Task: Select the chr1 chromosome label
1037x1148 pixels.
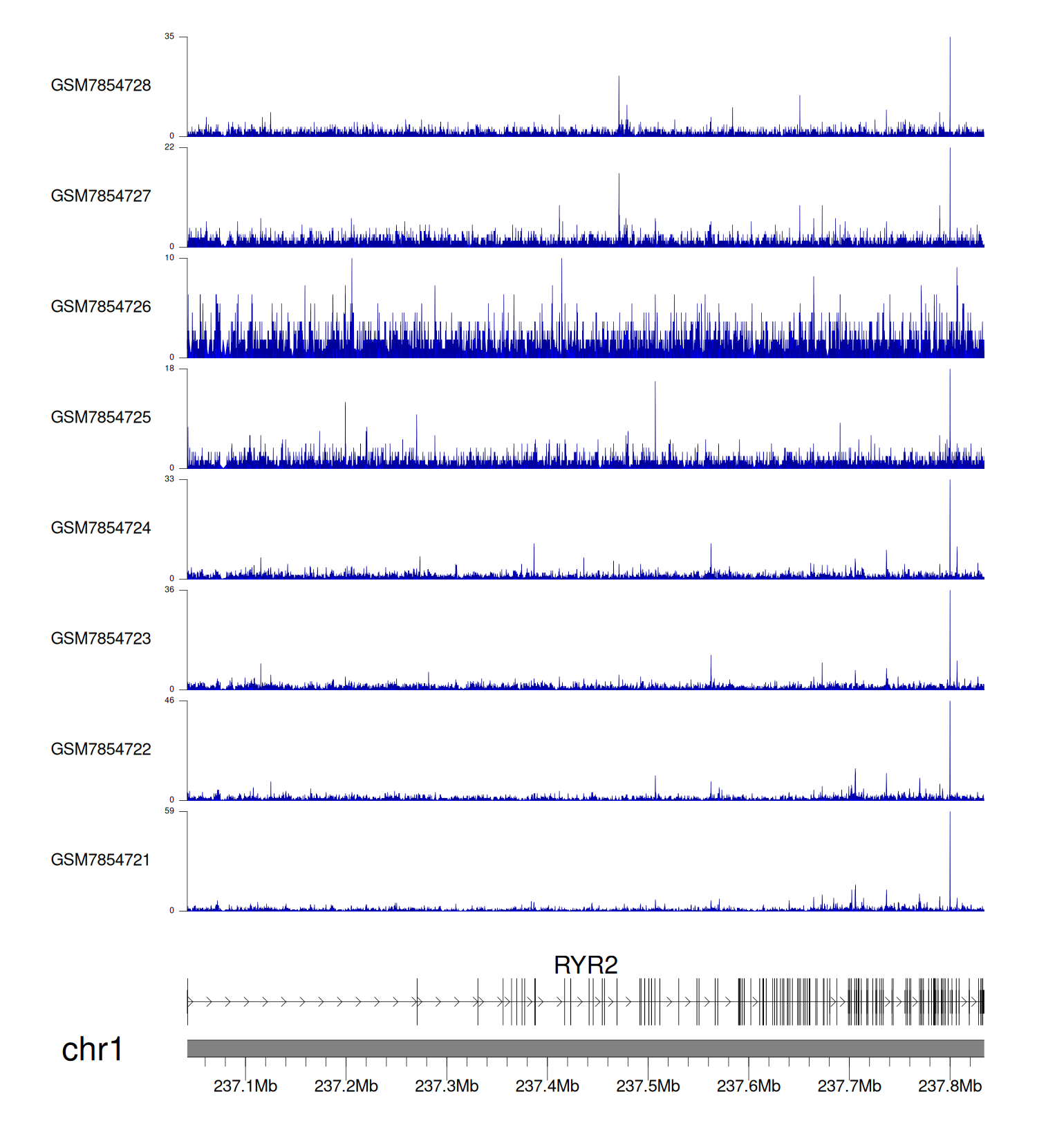Action: (x=92, y=1049)
